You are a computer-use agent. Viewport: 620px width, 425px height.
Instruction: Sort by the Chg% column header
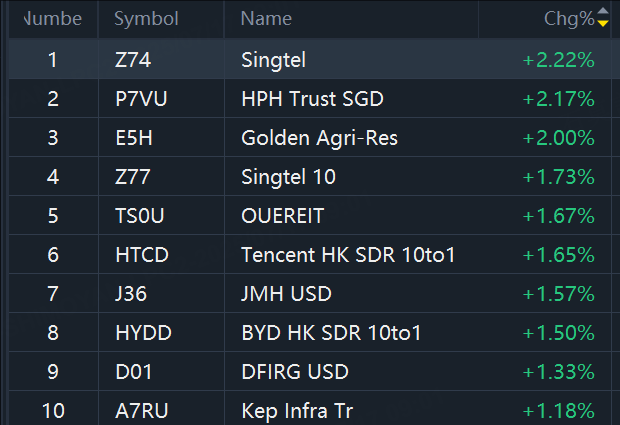click(568, 19)
